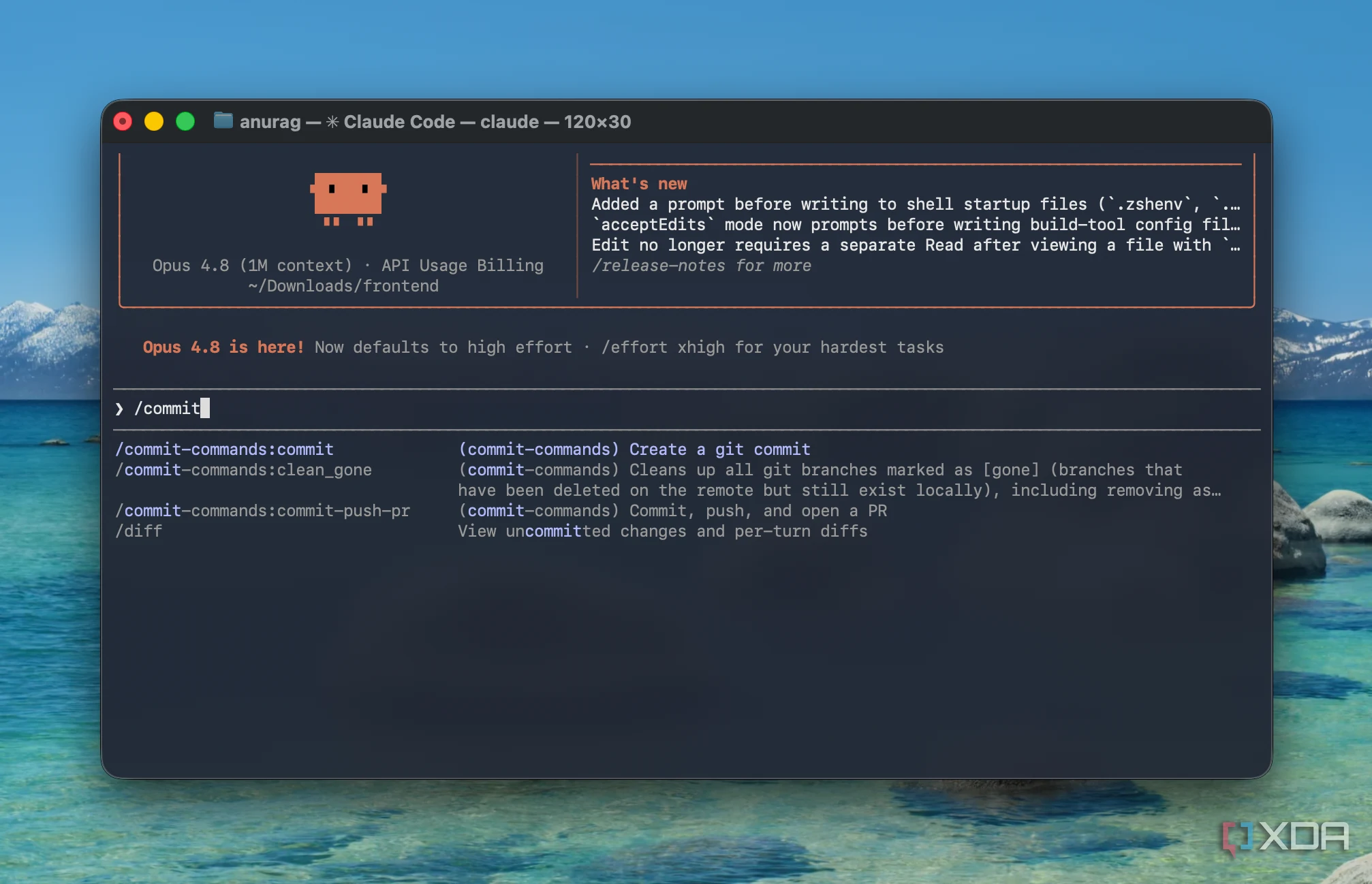Screen dimensions: 1372x884
Task: Click the '~/Downloads/frontend' path
Action: 343,286
